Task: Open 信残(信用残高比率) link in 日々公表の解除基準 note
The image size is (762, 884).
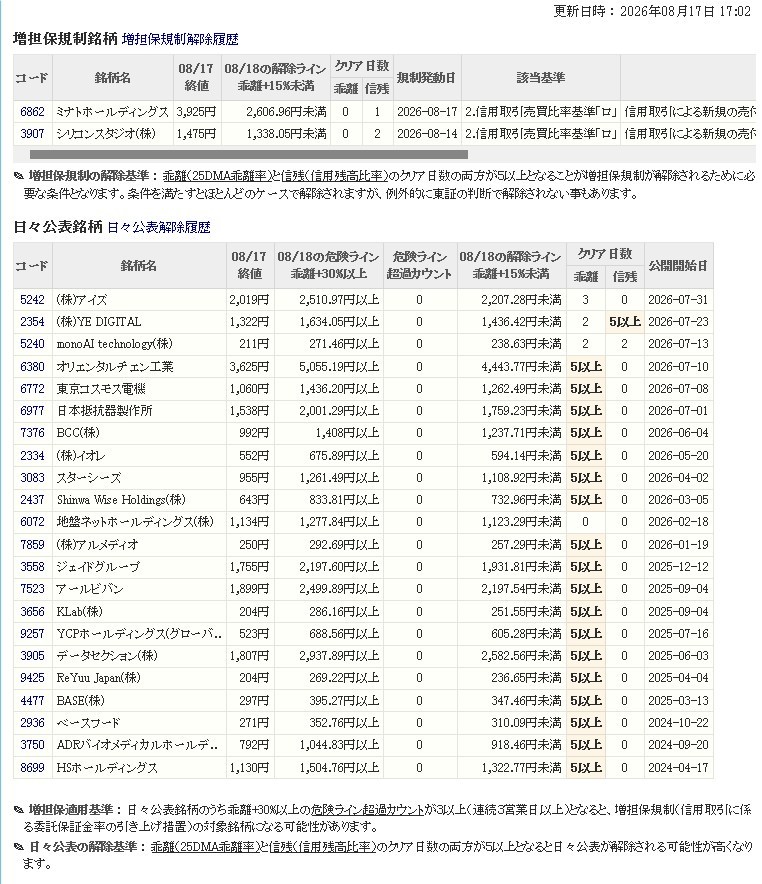Action: click(x=322, y=846)
